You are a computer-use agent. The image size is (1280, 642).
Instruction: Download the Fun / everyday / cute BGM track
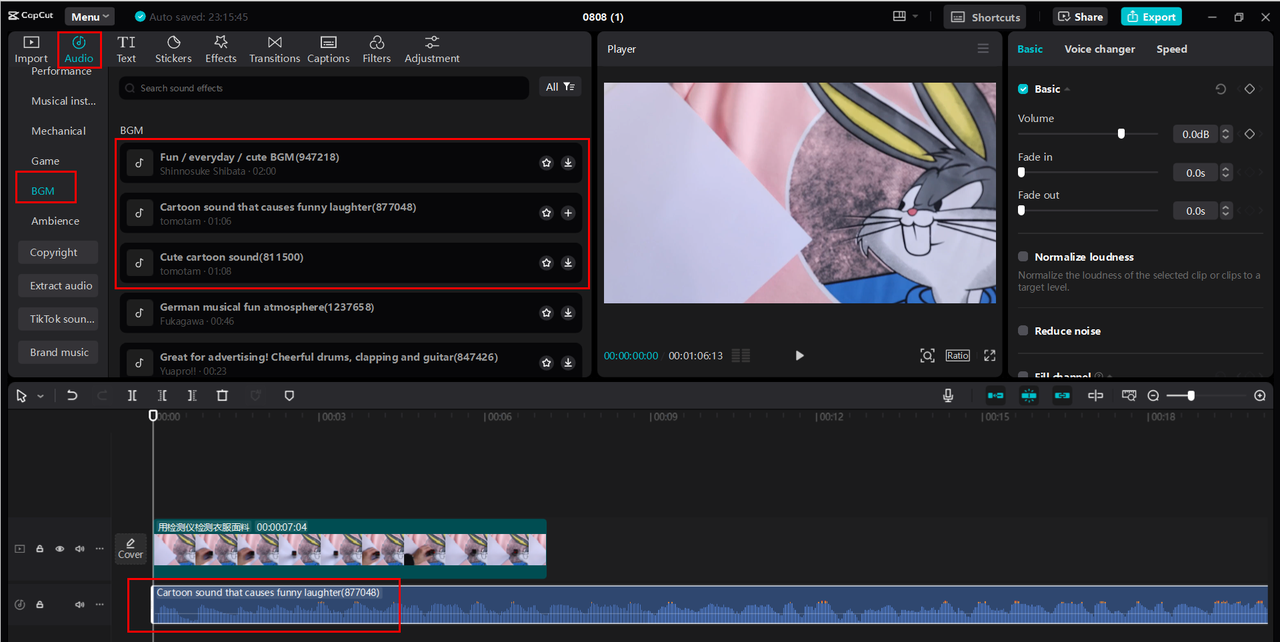point(568,163)
